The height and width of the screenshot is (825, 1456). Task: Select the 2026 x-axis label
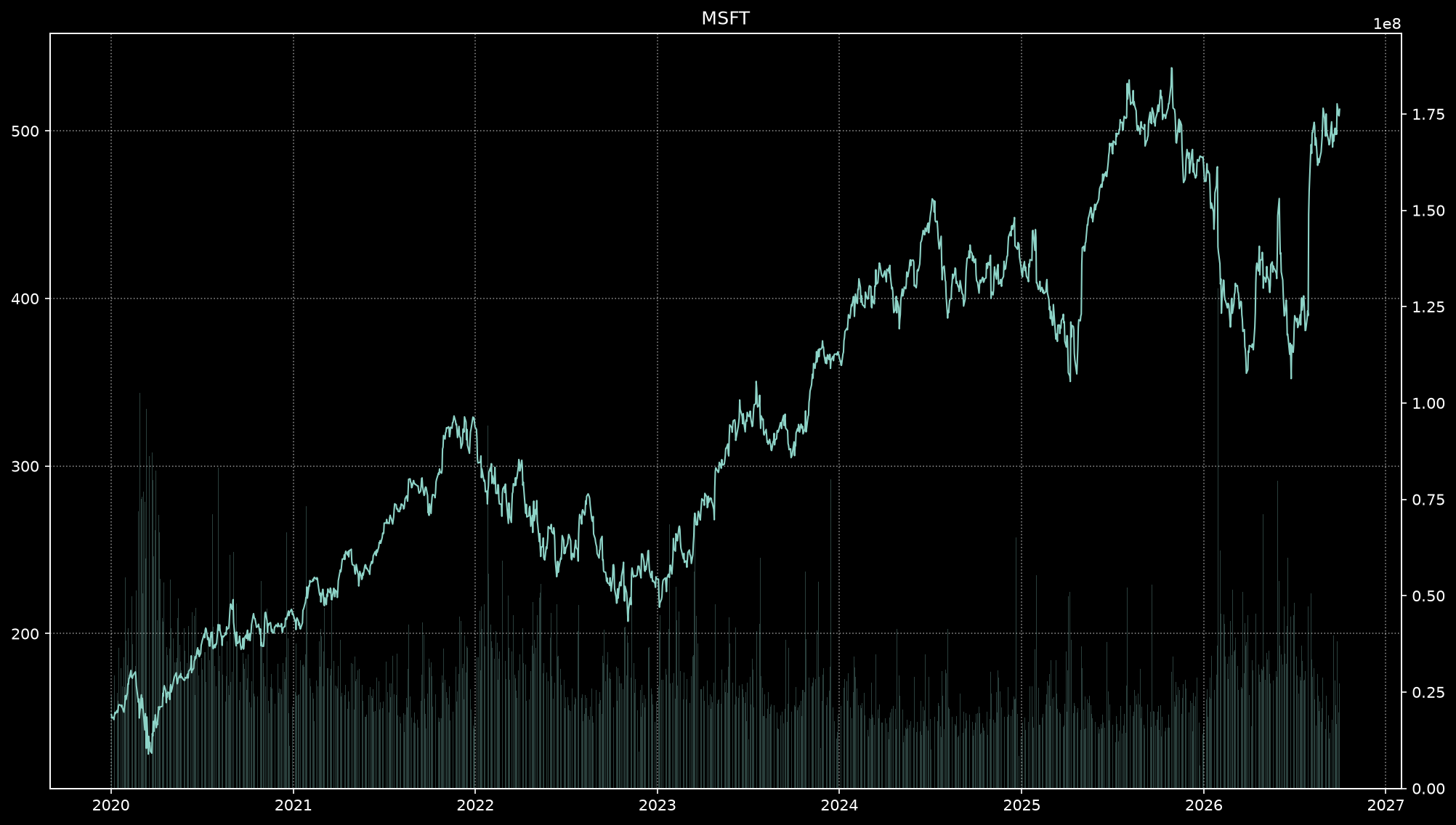coord(1204,805)
